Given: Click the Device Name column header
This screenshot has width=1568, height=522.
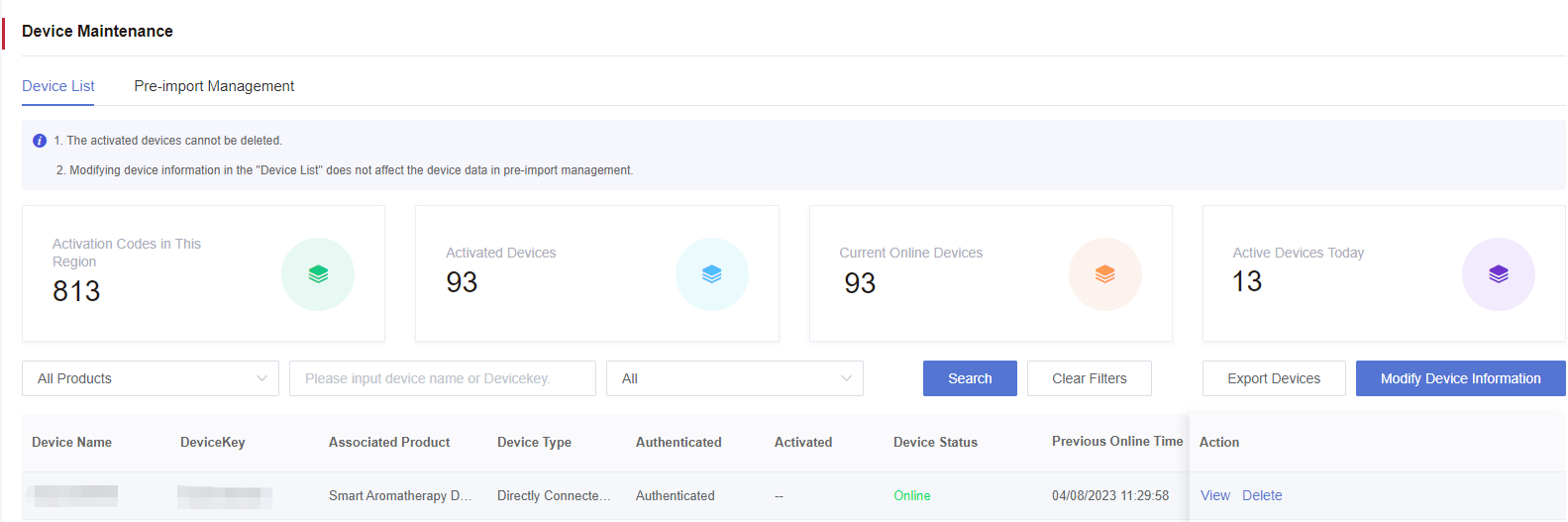Looking at the screenshot, I should [x=71, y=442].
